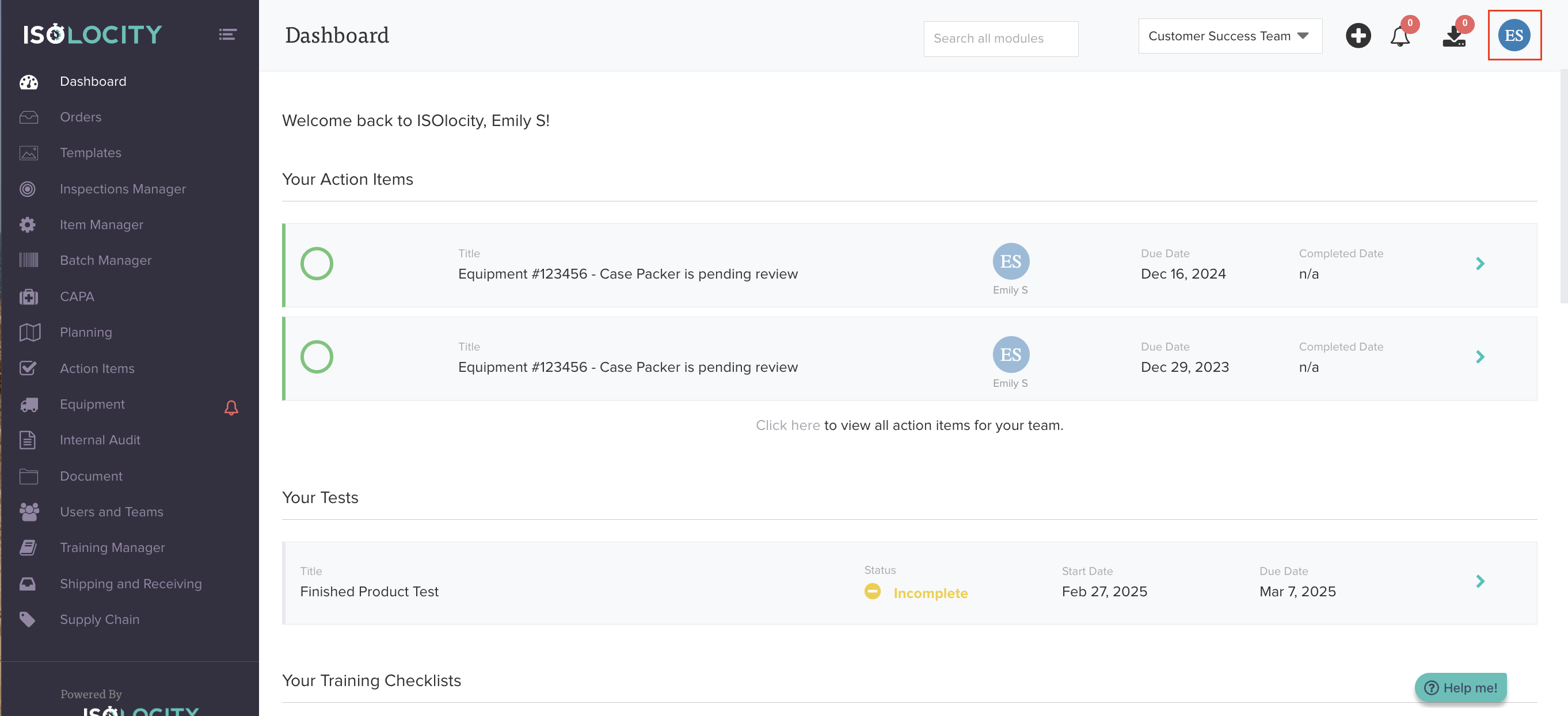
Task: Click the Equipment alert bell in sidebar
Action: [x=231, y=407]
